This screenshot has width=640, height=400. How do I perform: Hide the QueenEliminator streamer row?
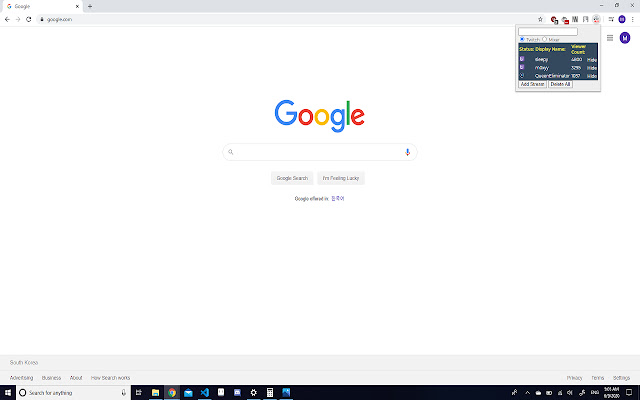(x=592, y=76)
